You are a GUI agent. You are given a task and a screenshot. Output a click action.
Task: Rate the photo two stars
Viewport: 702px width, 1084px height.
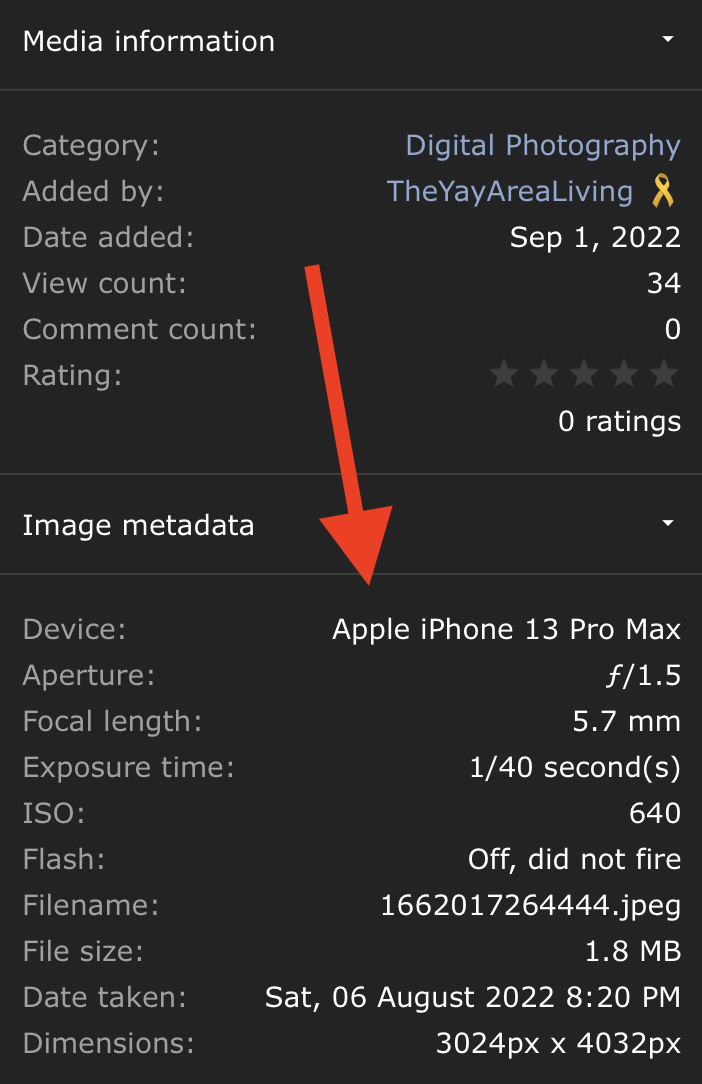[544, 375]
